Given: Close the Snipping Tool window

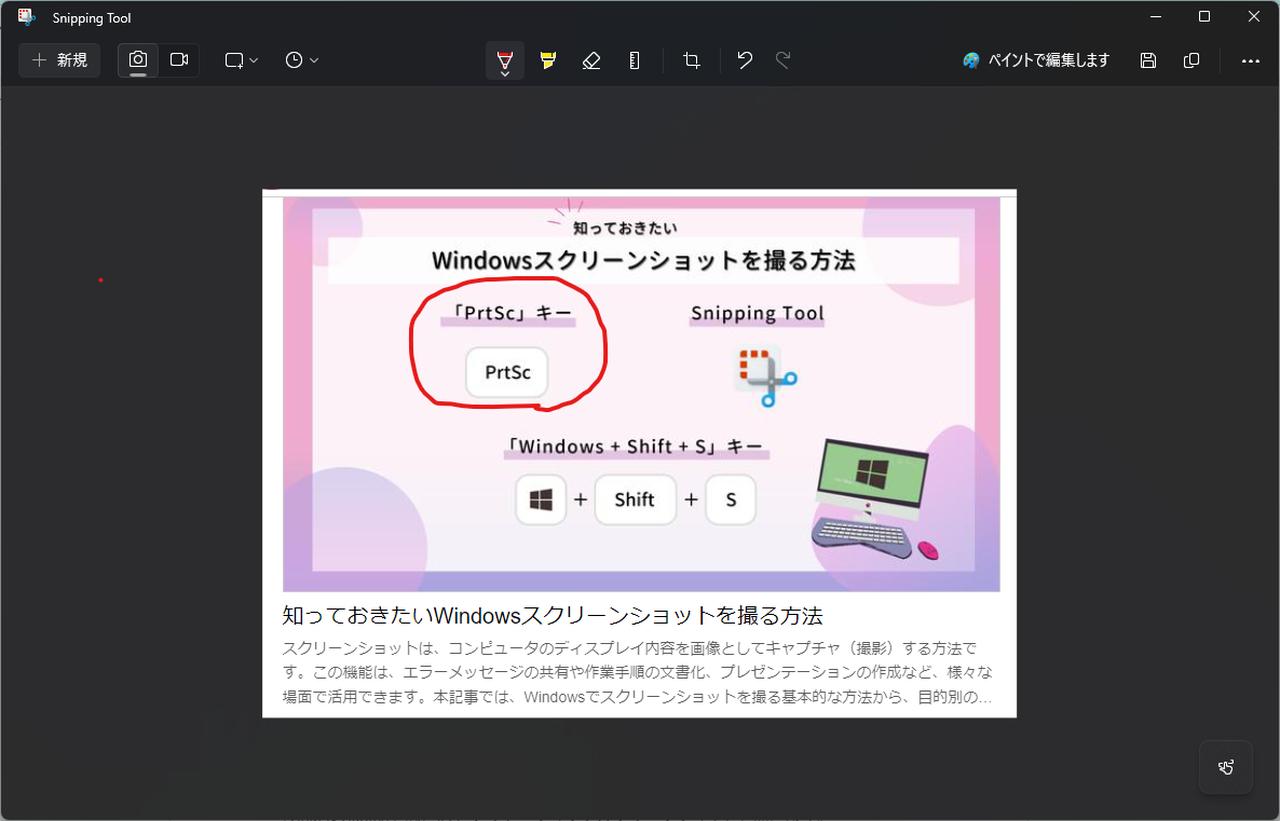Looking at the screenshot, I should coord(1254,17).
